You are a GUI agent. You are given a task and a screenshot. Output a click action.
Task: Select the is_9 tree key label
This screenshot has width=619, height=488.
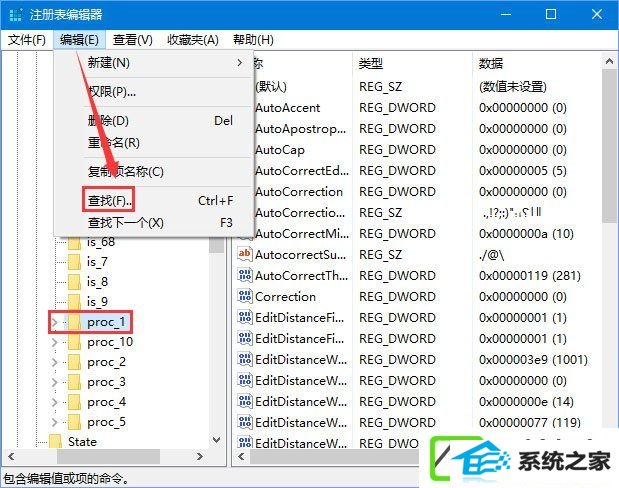97,302
